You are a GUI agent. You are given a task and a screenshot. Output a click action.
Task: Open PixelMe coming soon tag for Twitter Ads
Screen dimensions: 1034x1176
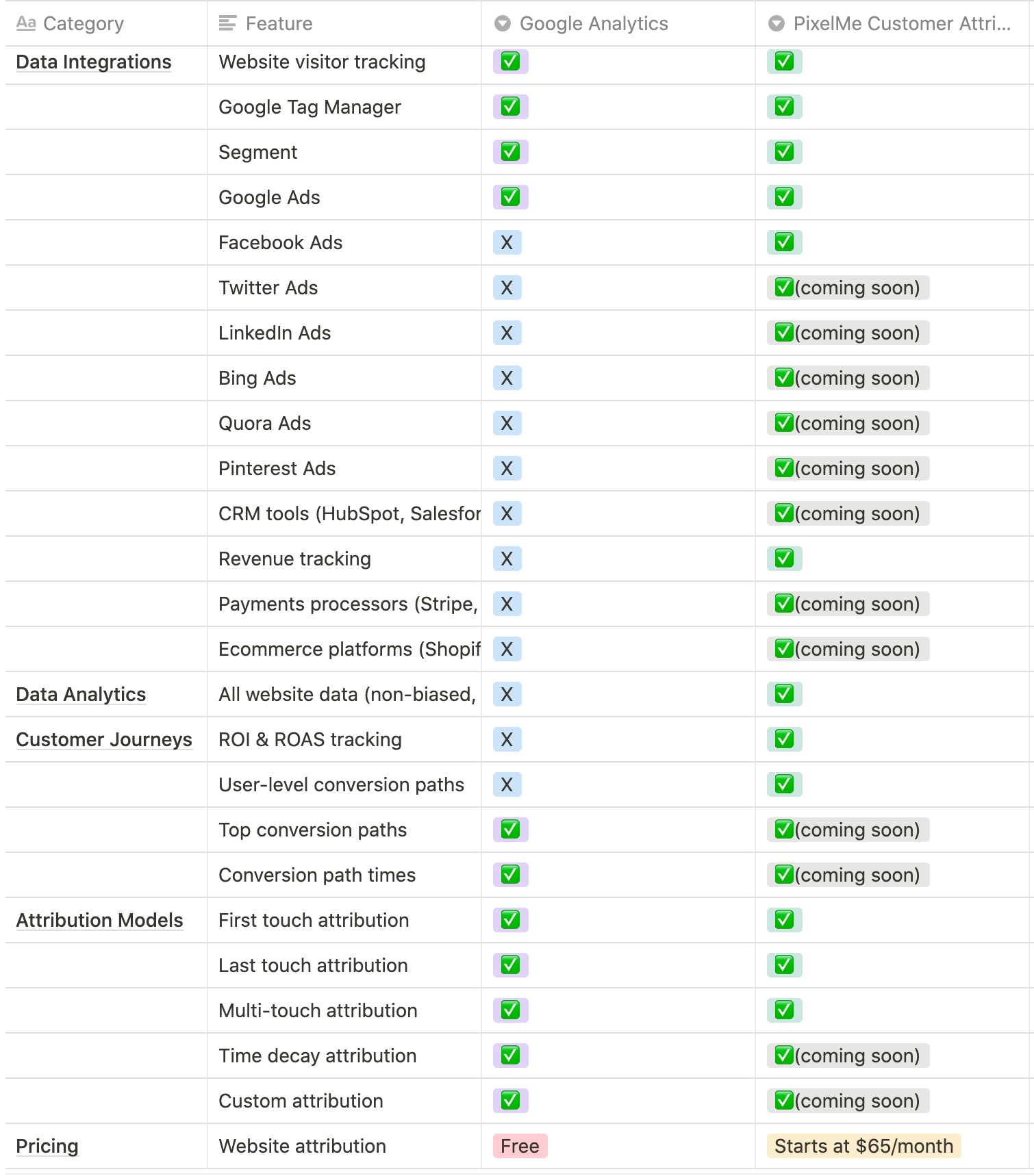pos(848,287)
